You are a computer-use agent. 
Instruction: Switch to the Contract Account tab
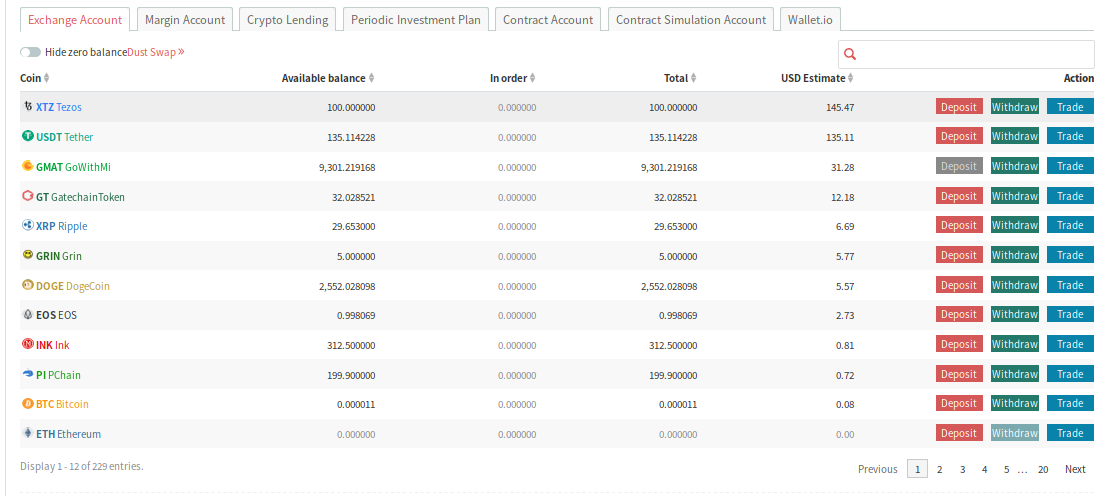point(548,20)
